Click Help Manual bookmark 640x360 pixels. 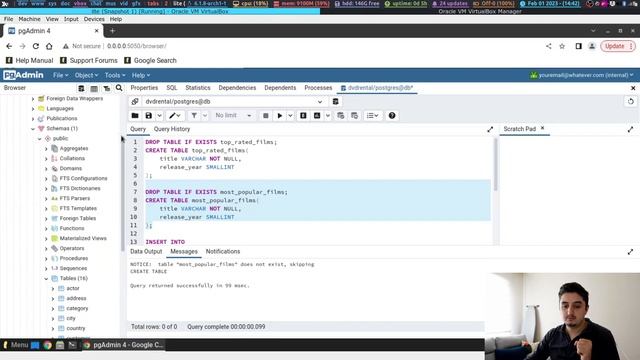pos(29,60)
